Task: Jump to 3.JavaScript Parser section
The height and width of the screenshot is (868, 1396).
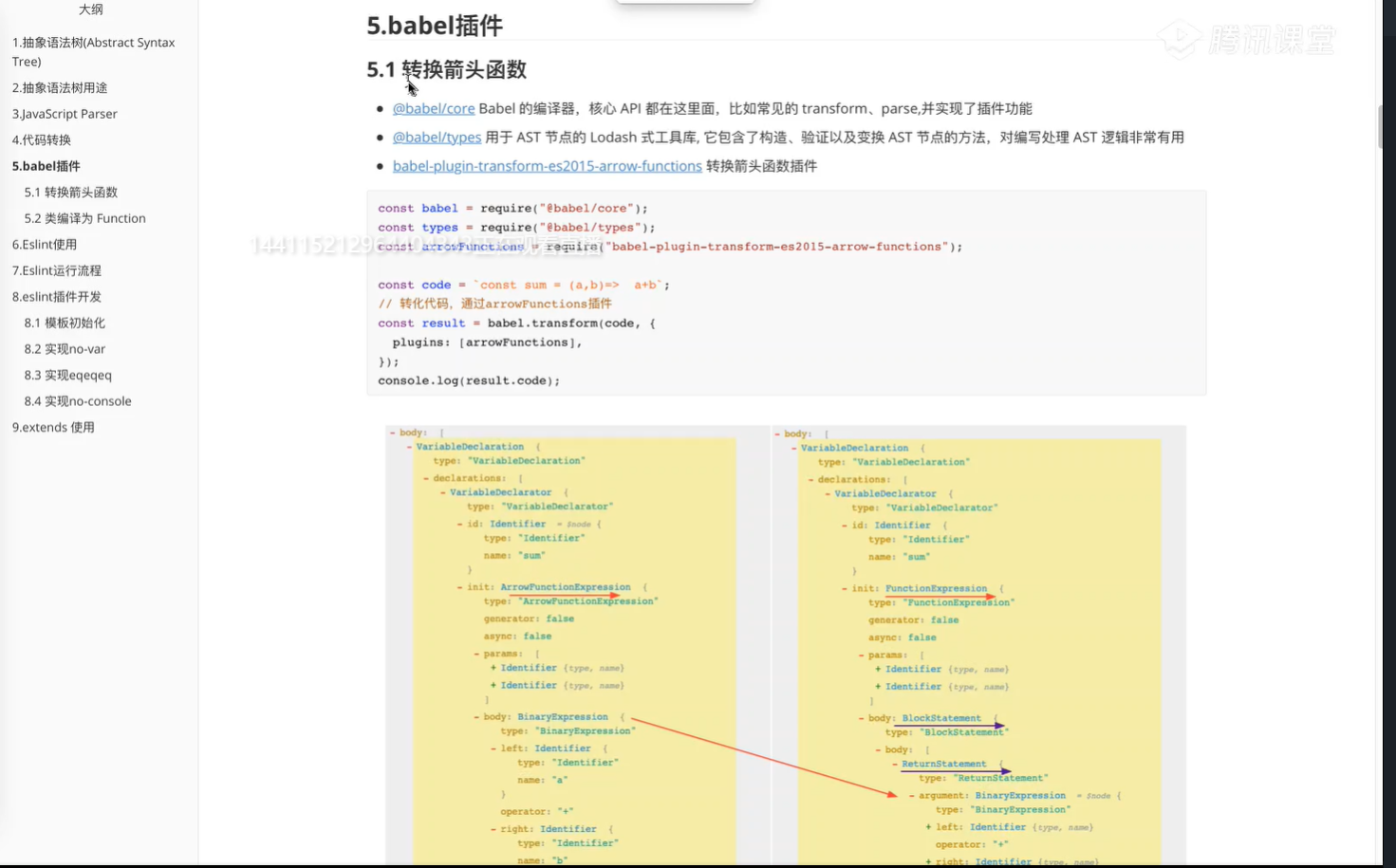Action: click(65, 114)
